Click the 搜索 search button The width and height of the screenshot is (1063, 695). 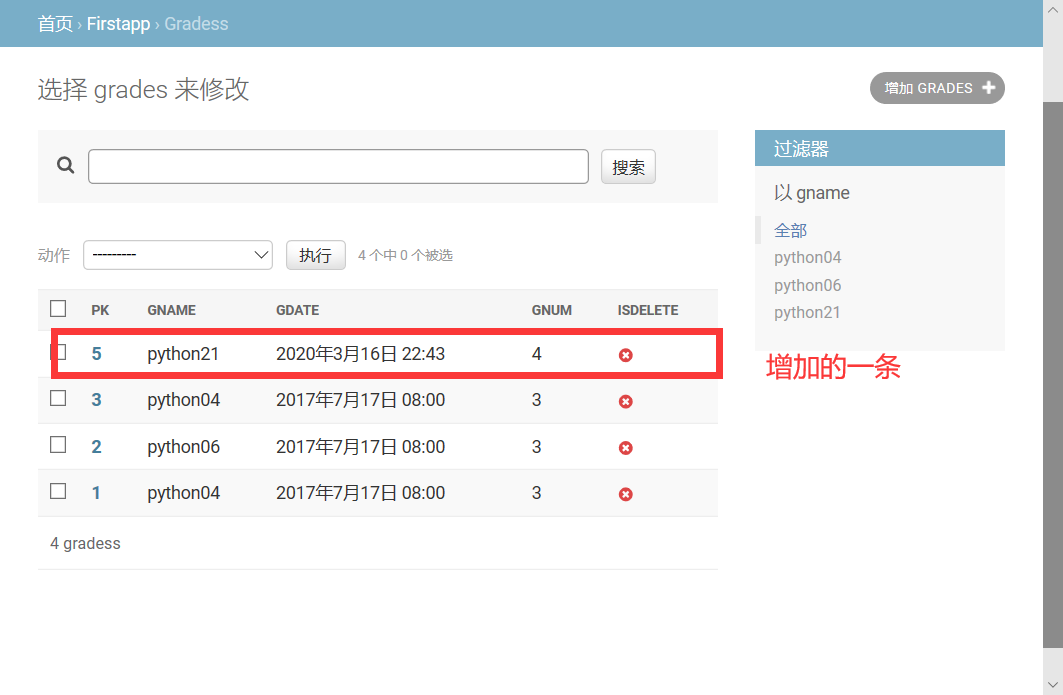coord(628,167)
